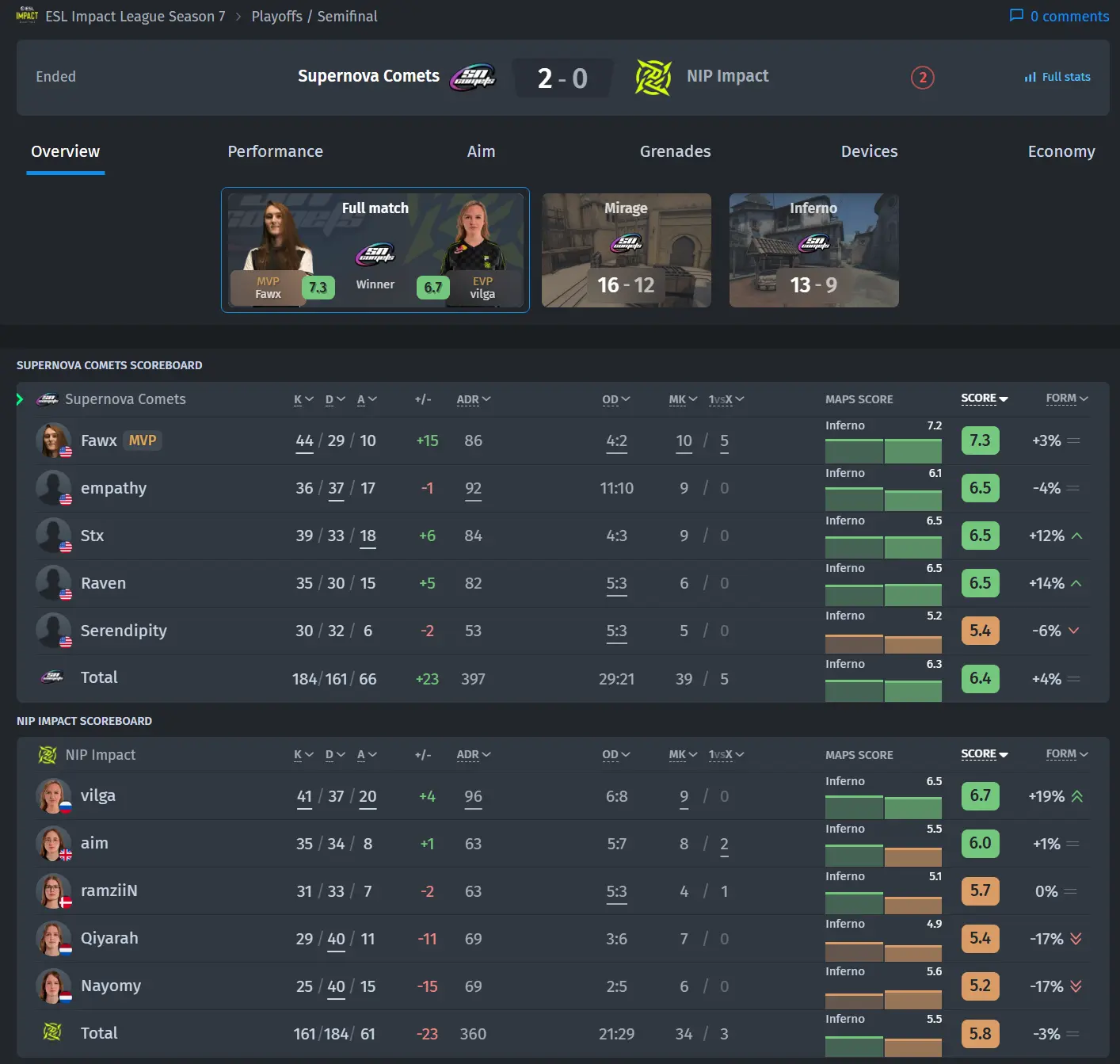Click the red circled 2 badge
The width and height of the screenshot is (1120, 1064).
pyautogui.click(x=922, y=77)
